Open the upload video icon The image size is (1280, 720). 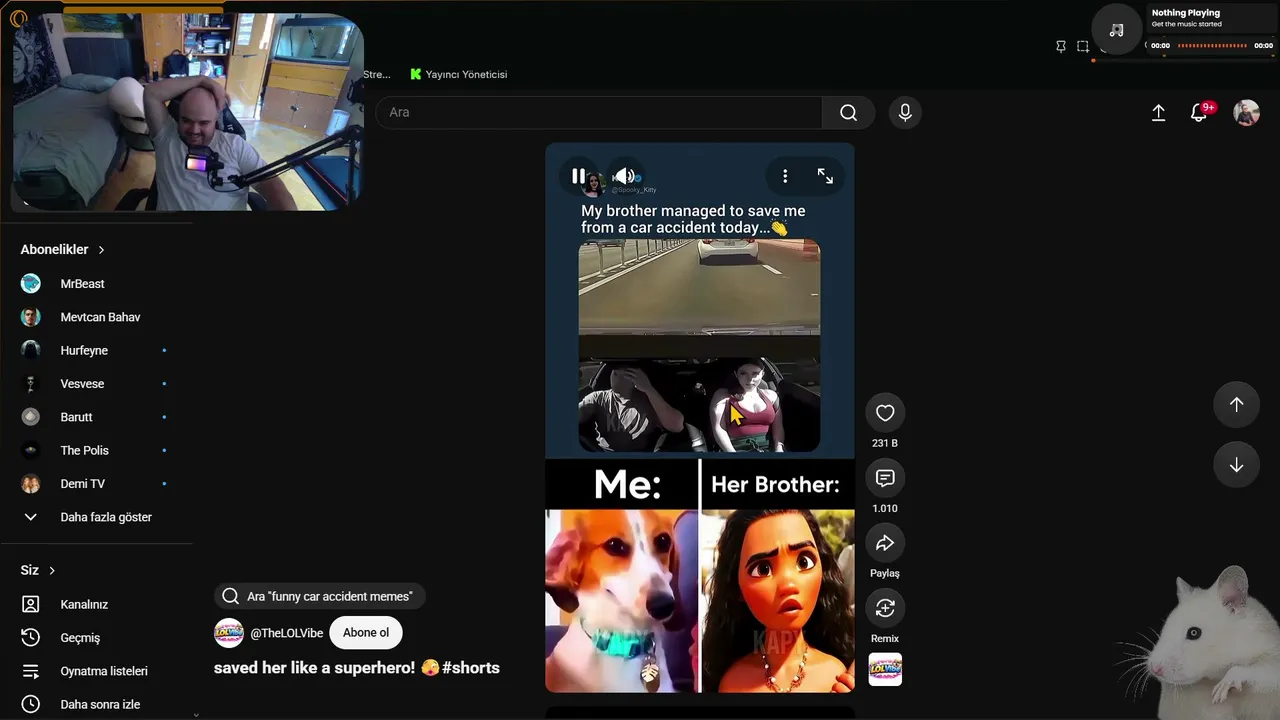[1158, 113]
